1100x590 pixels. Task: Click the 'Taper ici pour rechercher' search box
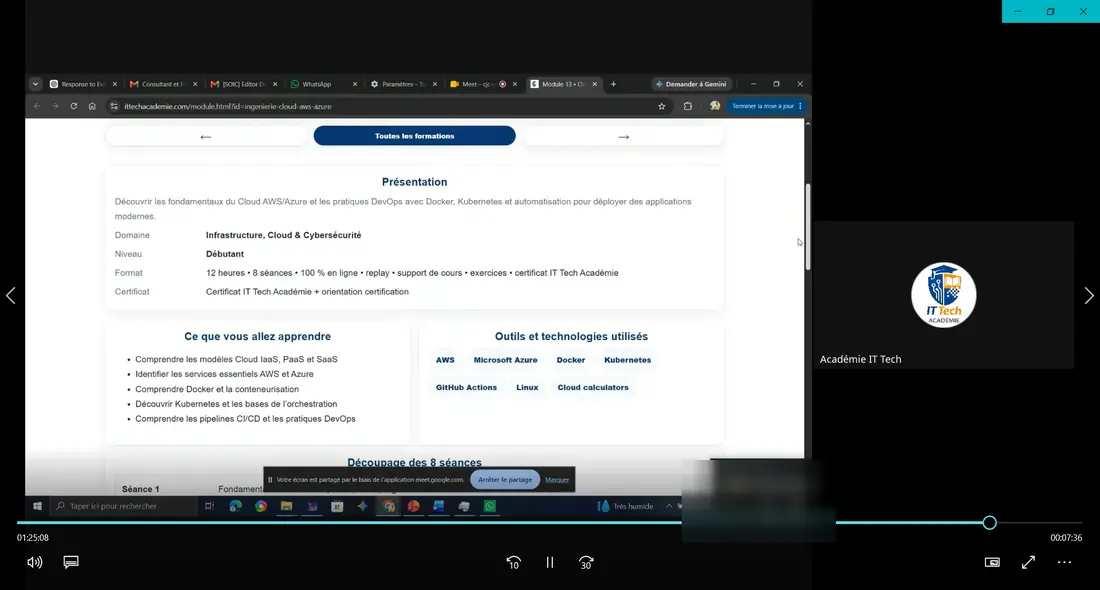[x=123, y=506]
